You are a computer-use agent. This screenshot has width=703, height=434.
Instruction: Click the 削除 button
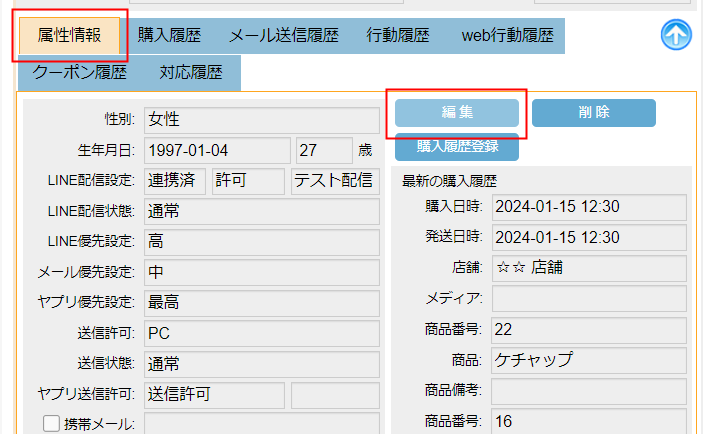pyautogui.click(x=593, y=113)
